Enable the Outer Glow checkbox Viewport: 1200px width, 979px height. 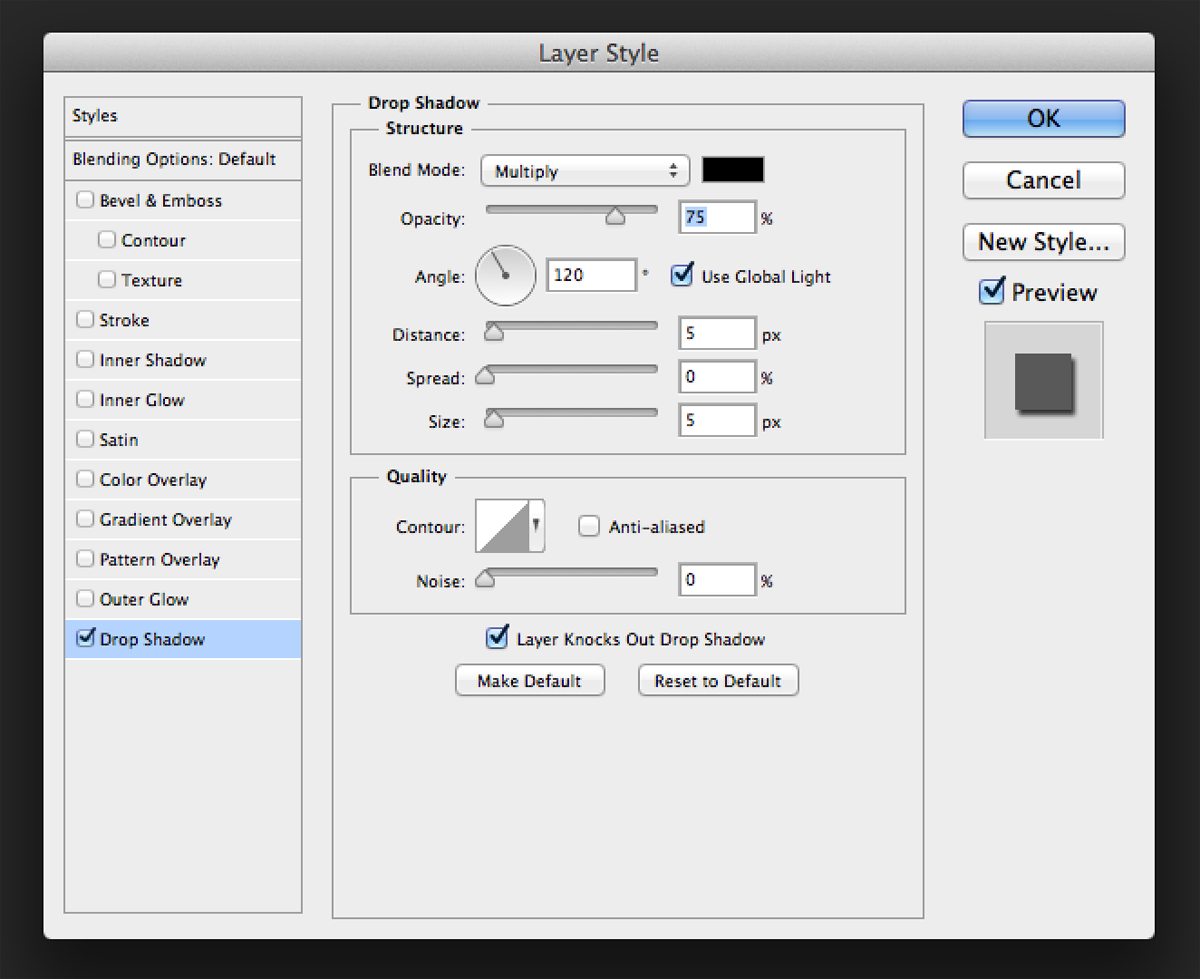[x=85, y=600]
